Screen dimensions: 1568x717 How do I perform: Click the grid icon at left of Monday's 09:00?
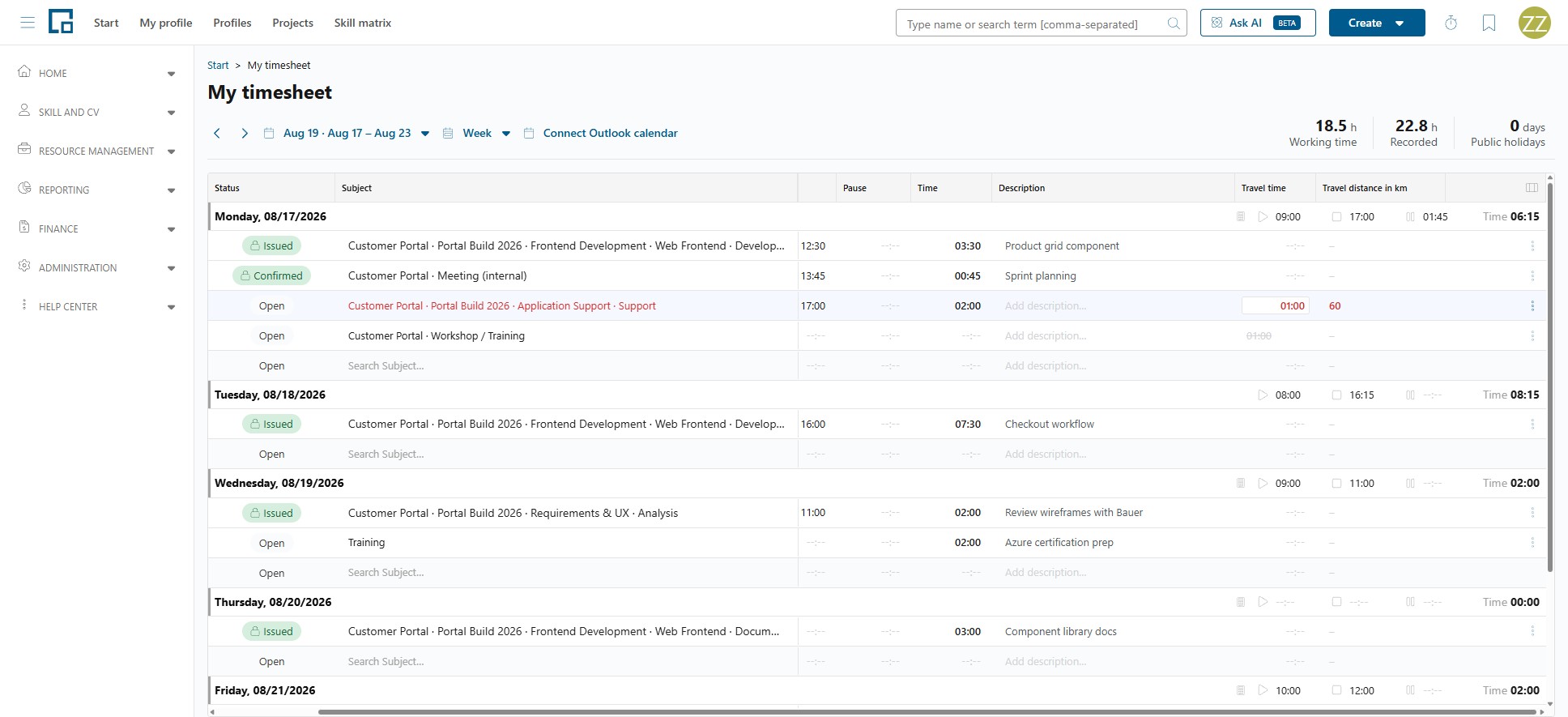(x=1240, y=216)
